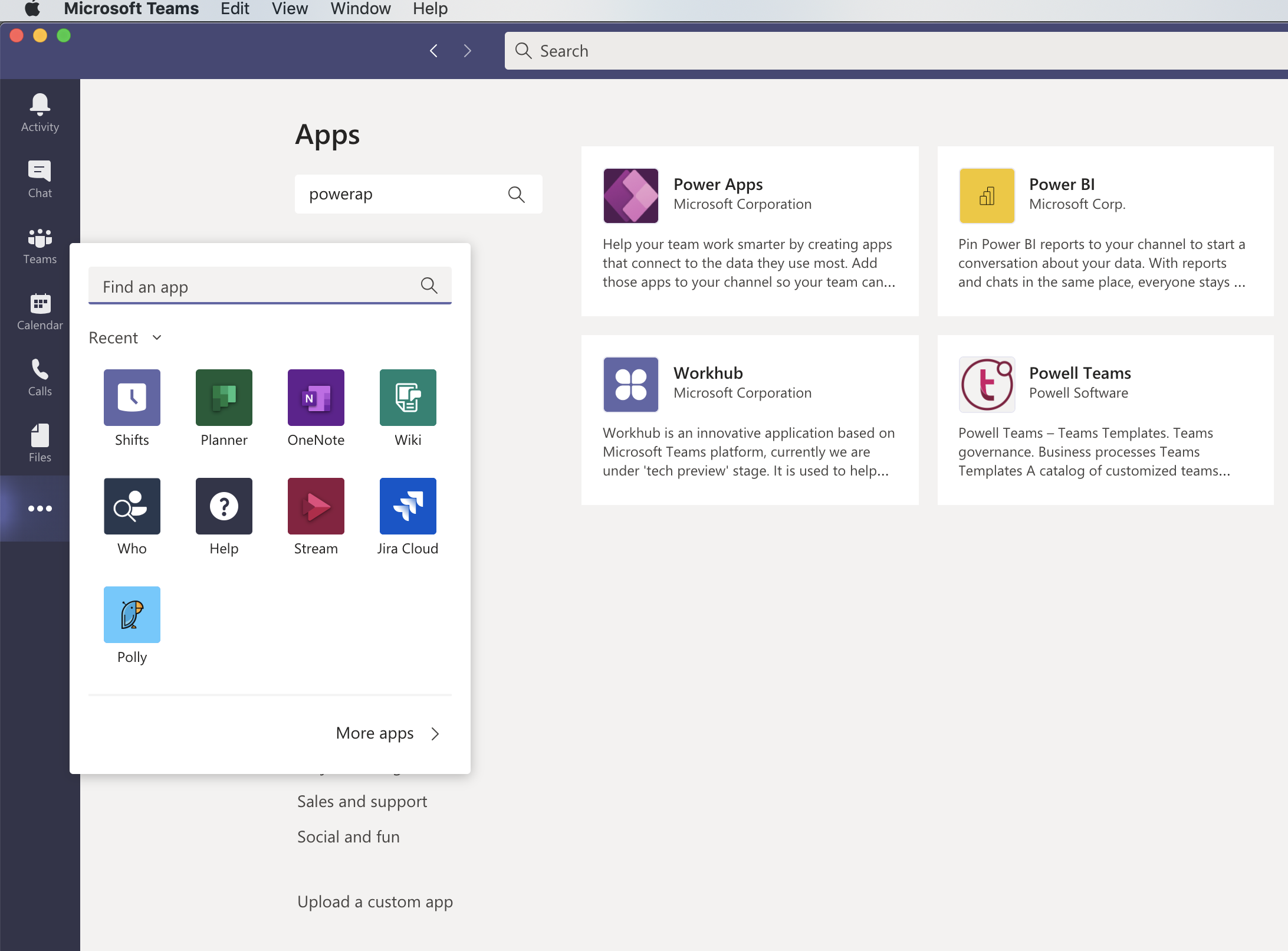The image size is (1288, 951).
Task: Open the Power Apps card
Action: click(x=750, y=231)
